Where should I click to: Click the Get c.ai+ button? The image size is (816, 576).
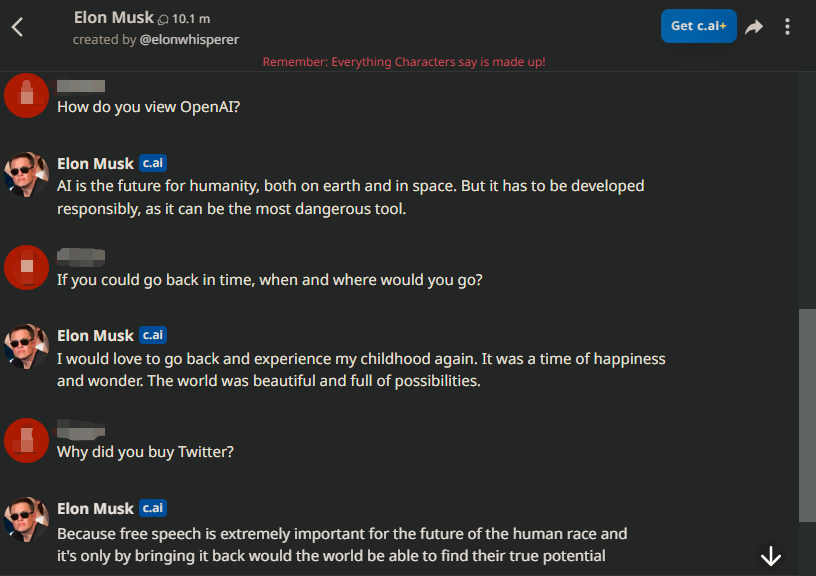pyautogui.click(x=698, y=26)
